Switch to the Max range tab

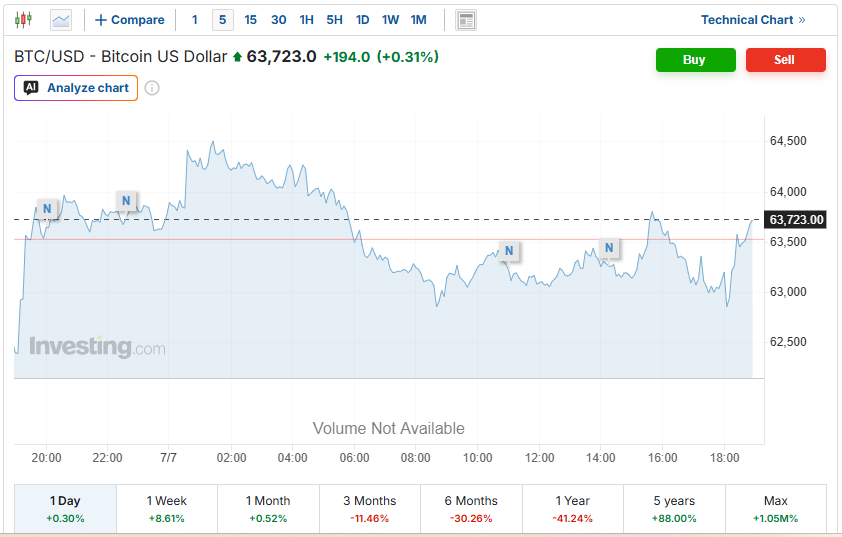point(775,509)
